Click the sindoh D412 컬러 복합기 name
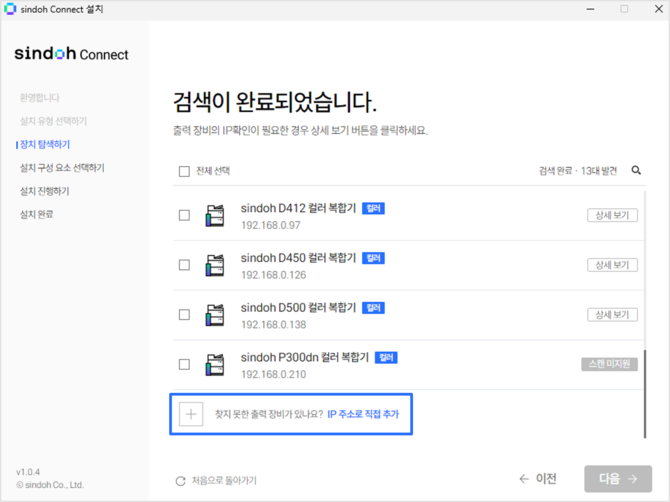The width and height of the screenshot is (670, 502). [x=298, y=208]
